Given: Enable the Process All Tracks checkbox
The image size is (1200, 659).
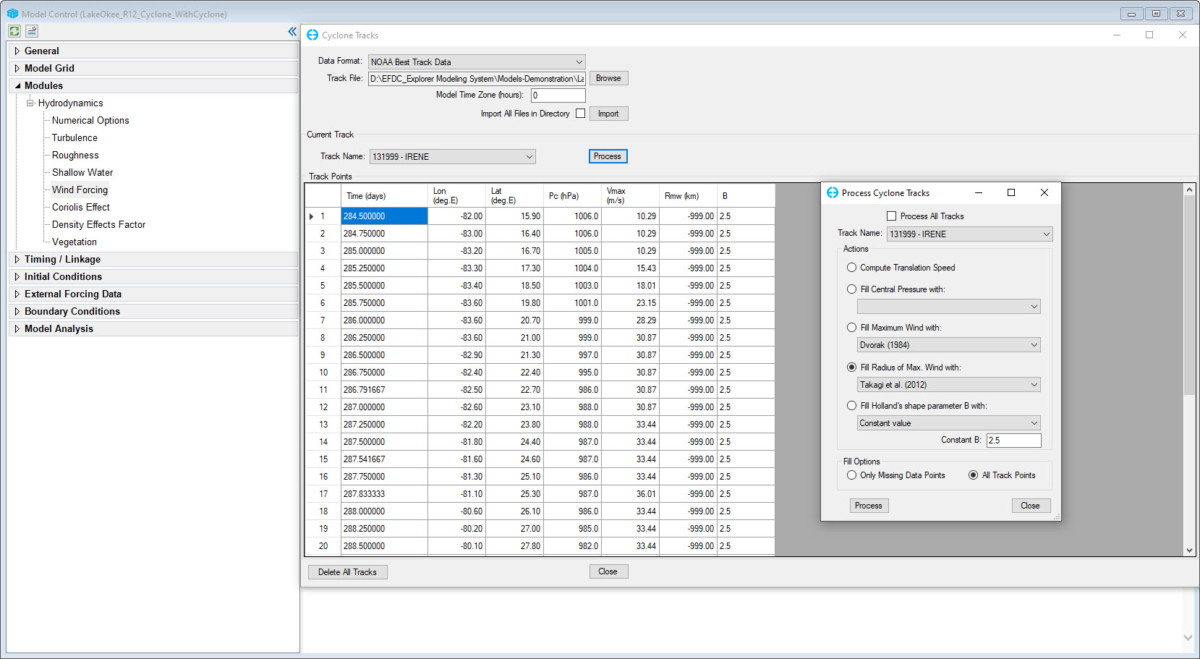Looking at the screenshot, I should 892,216.
